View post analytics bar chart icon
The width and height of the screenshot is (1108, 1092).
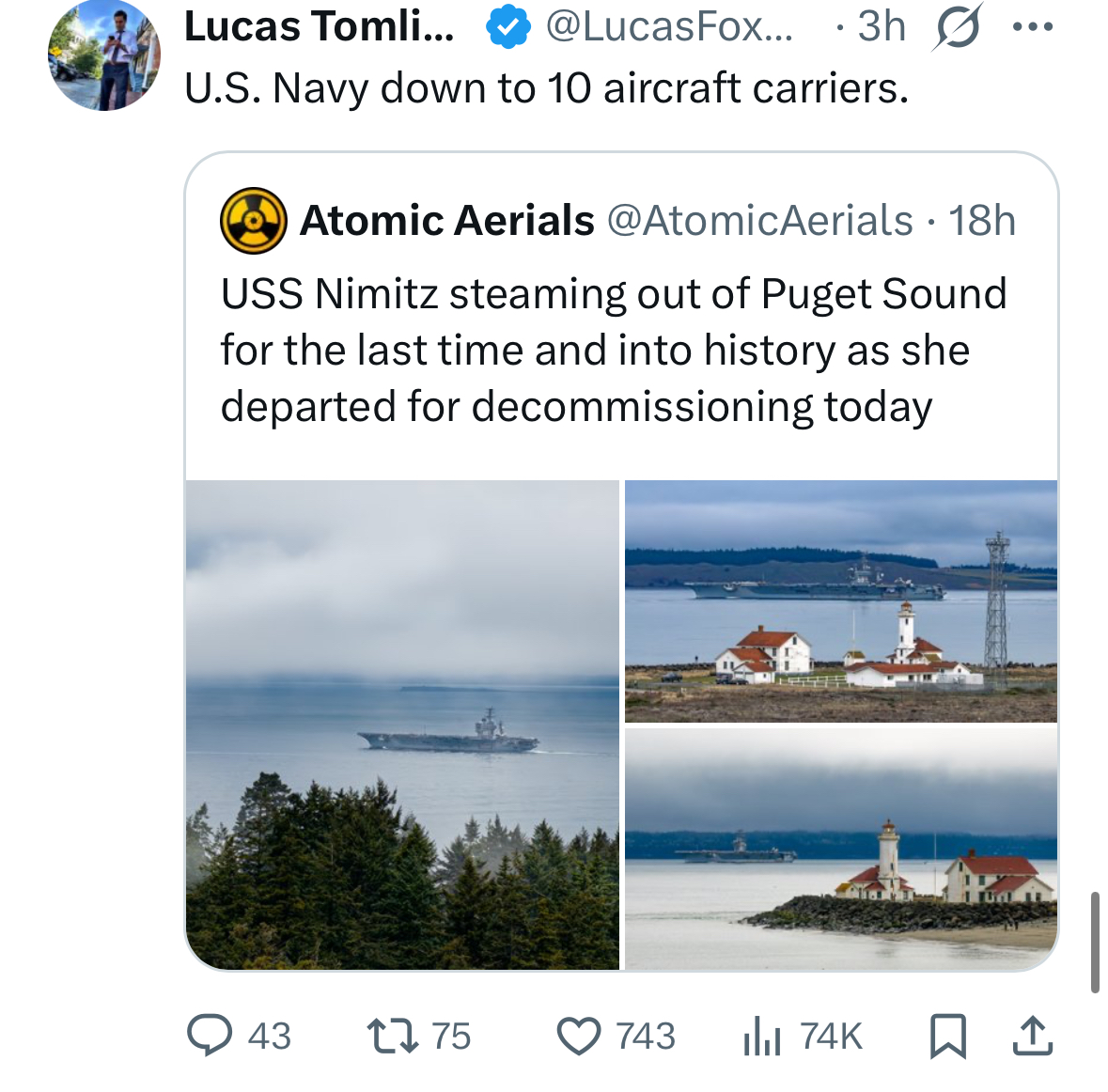(x=762, y=1037)
